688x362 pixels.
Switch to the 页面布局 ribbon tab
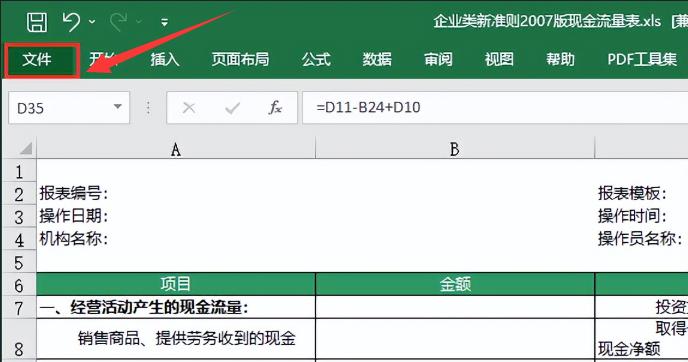(x=240, y=59)
